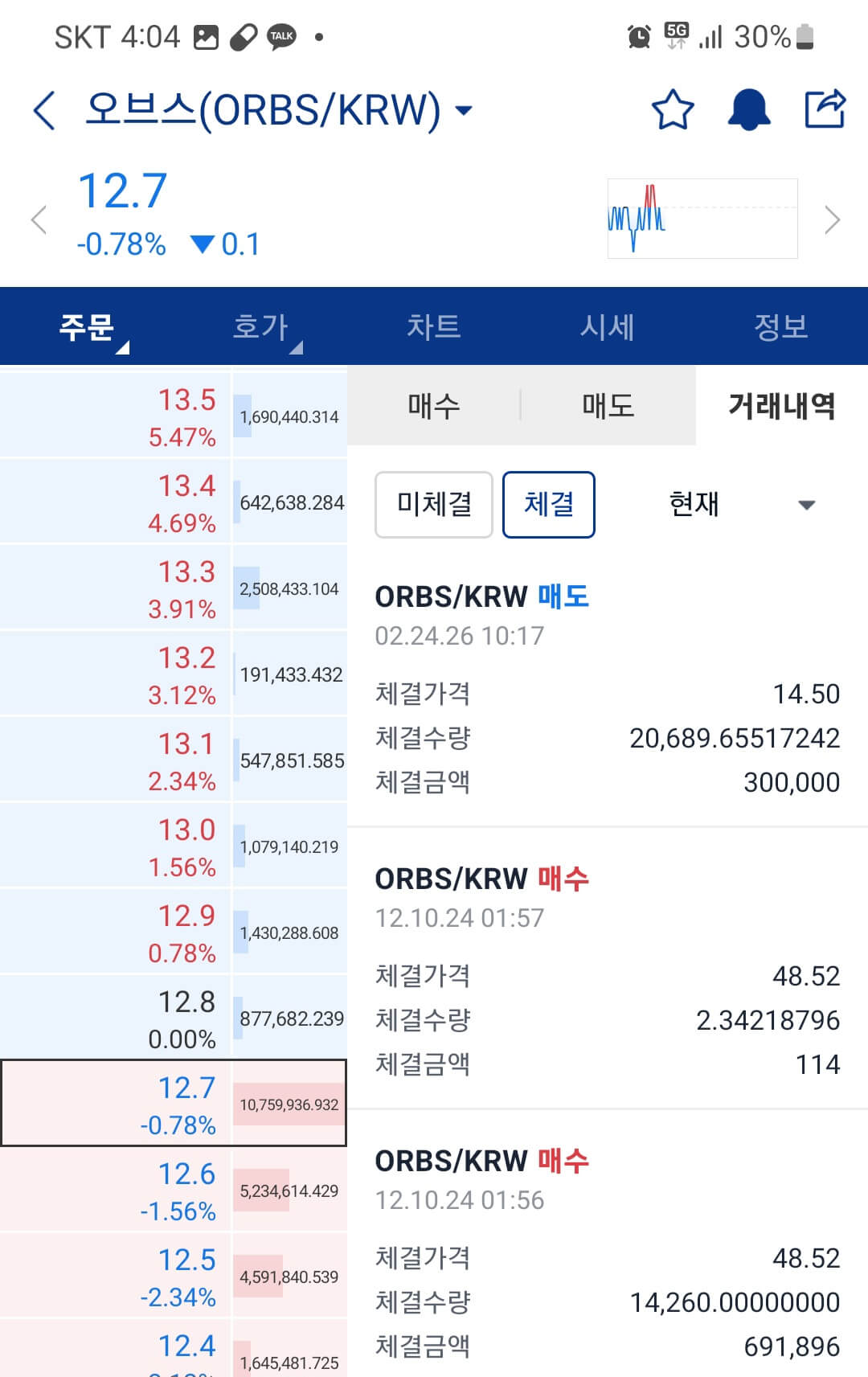Tap volume 5,234,614.429 in order book
The height and width of the screenshot is (1377, 868).
pyautogui.click(x=289, y=1191)
